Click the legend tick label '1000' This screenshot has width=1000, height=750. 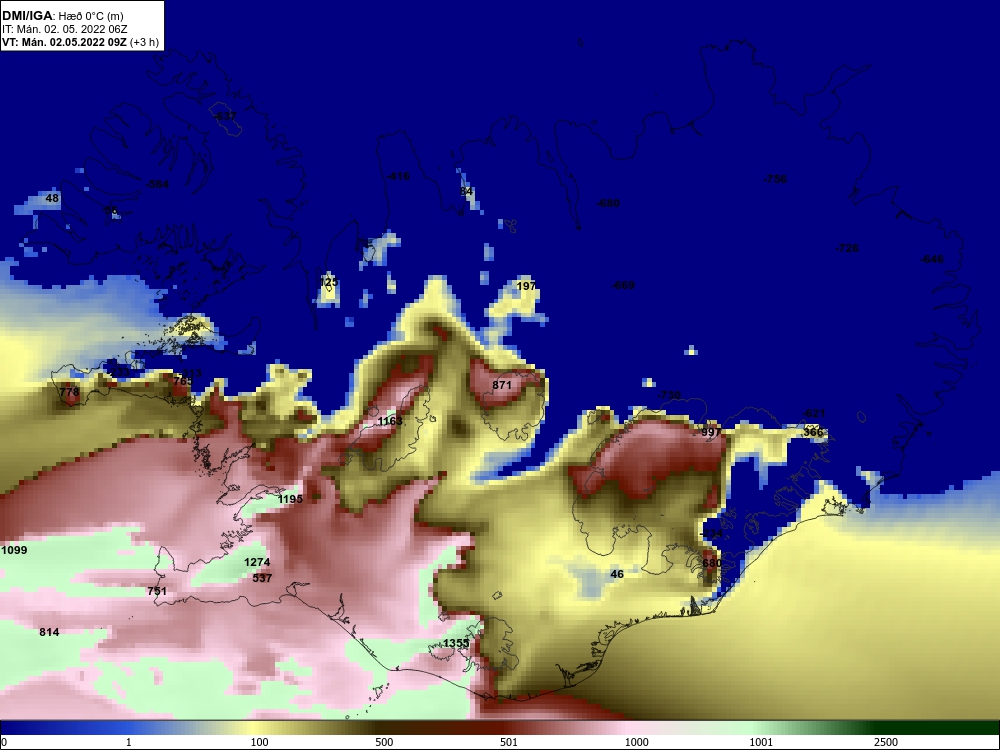pos(636,742)
